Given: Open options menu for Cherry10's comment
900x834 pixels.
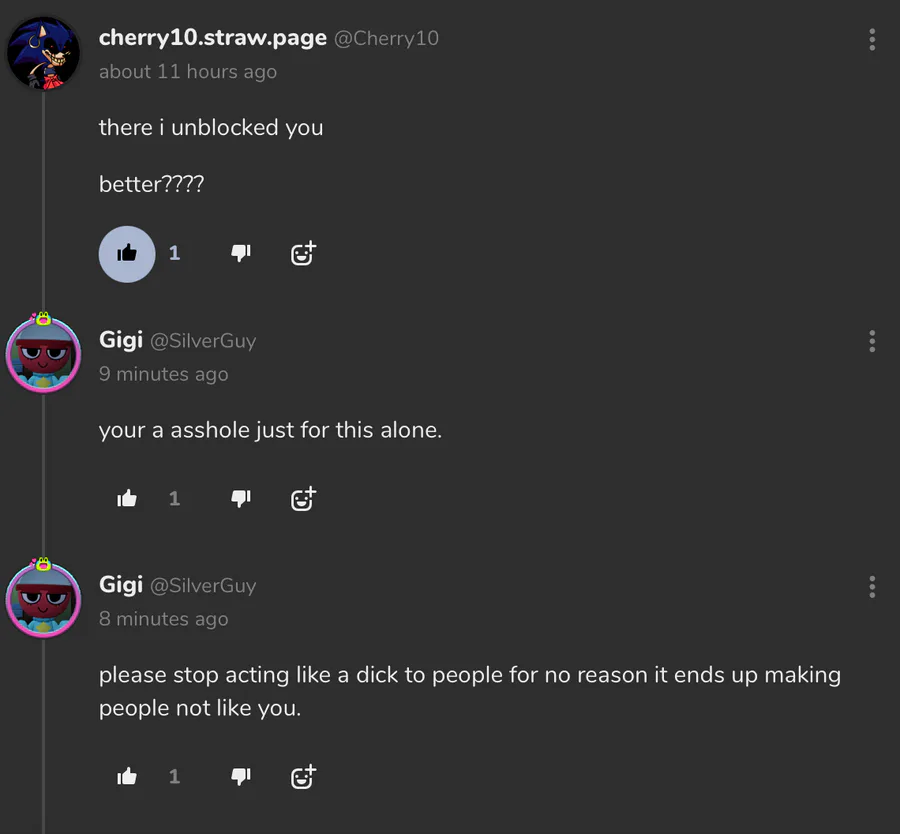Looking at the screenshot, I should pos(872,40).
